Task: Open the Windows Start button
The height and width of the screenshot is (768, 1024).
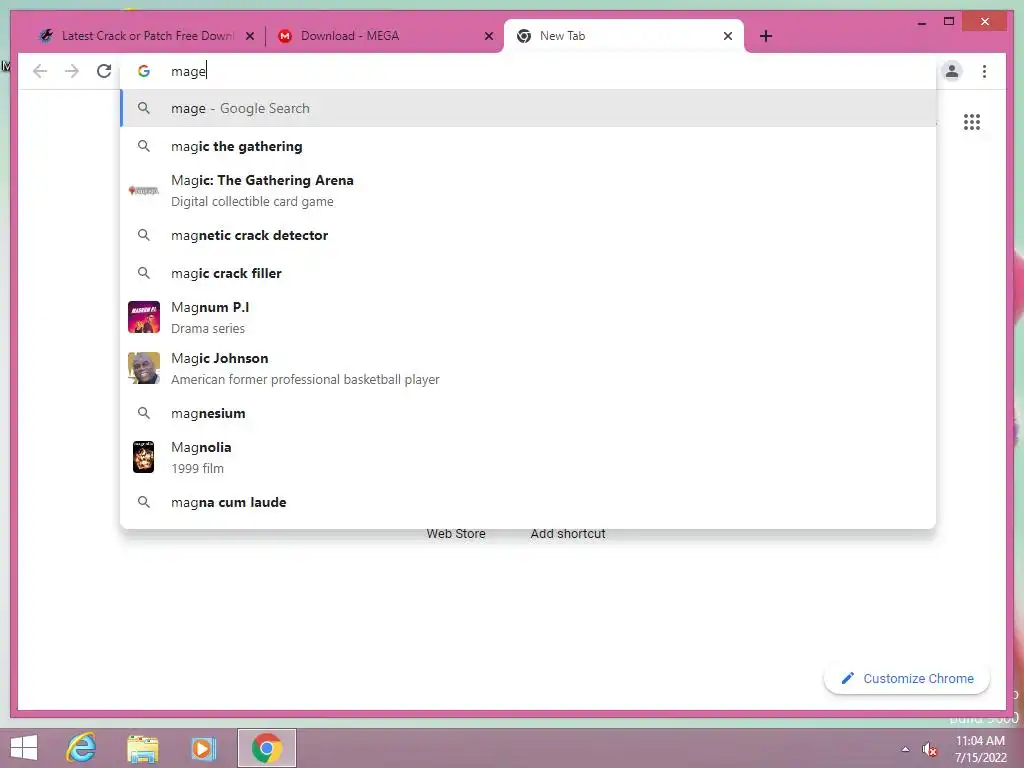Action: 24,748
